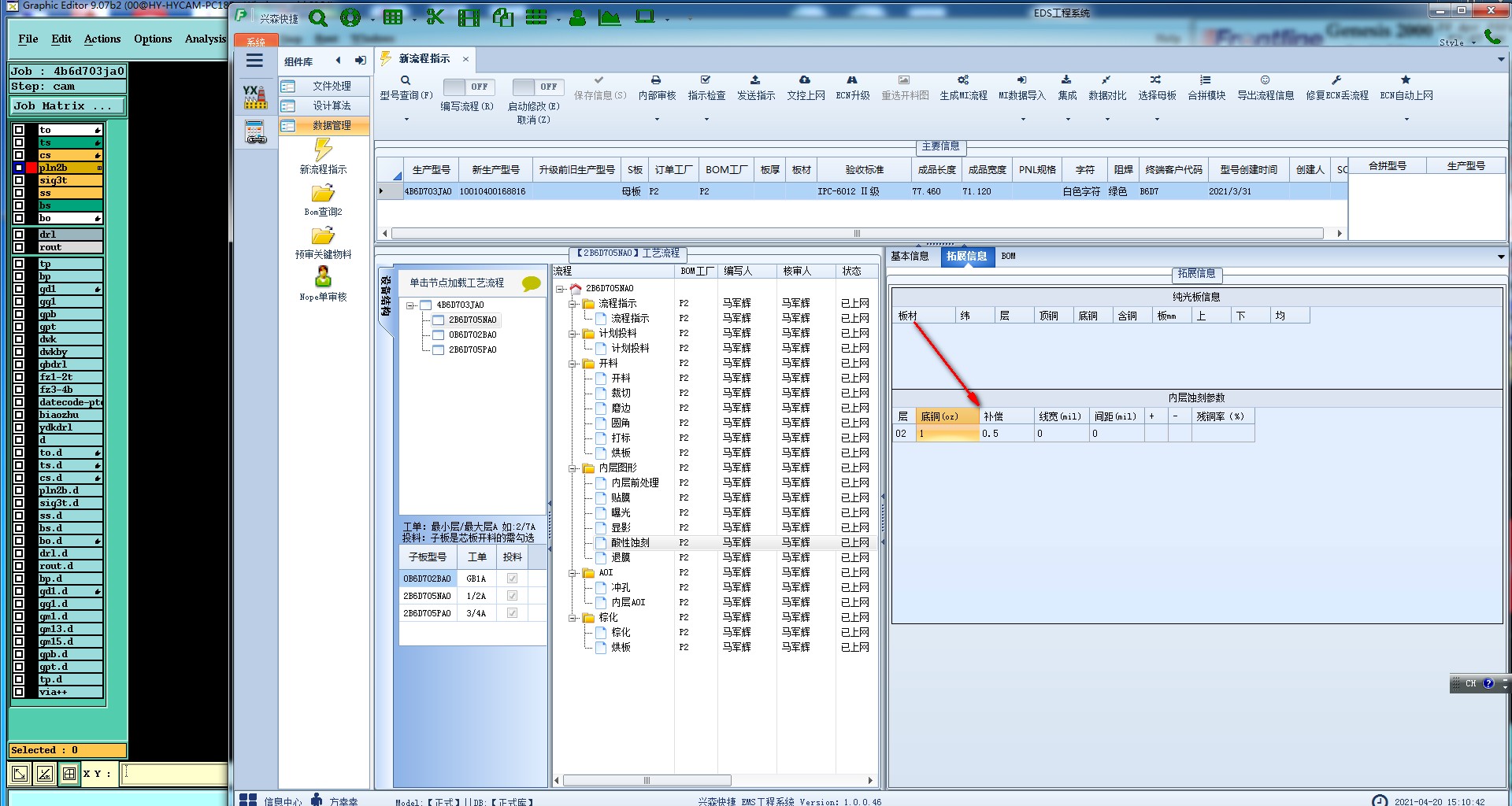The width and height of the screenshot is (1512, 806).
Task: Toggle 投料 checkbox for 2B6D705PA0 row
Action: pos(513,613)
